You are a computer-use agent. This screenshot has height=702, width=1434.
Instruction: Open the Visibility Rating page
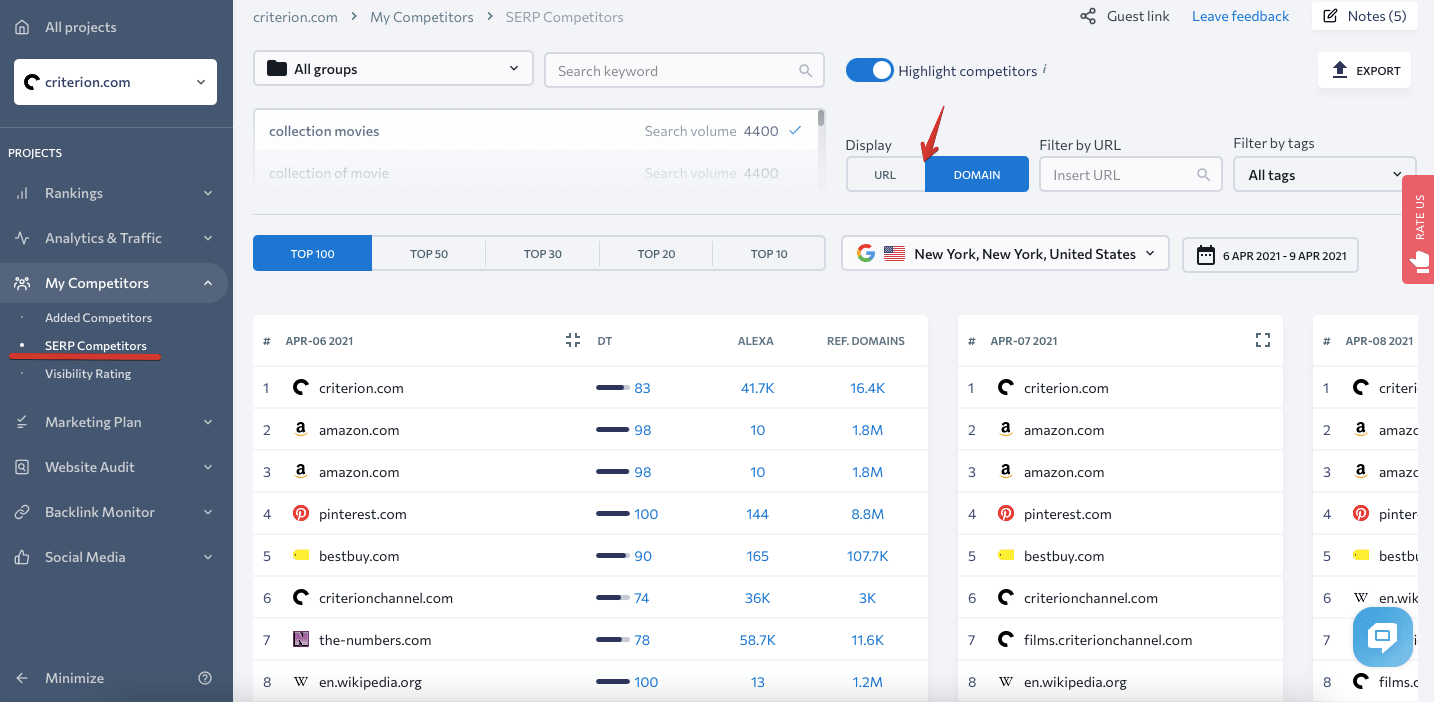(x=88, y=374)
